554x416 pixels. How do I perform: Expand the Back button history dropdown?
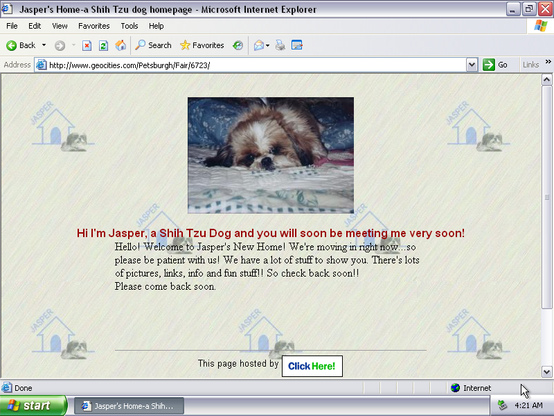pyautogui.click(x=44, y=45)
